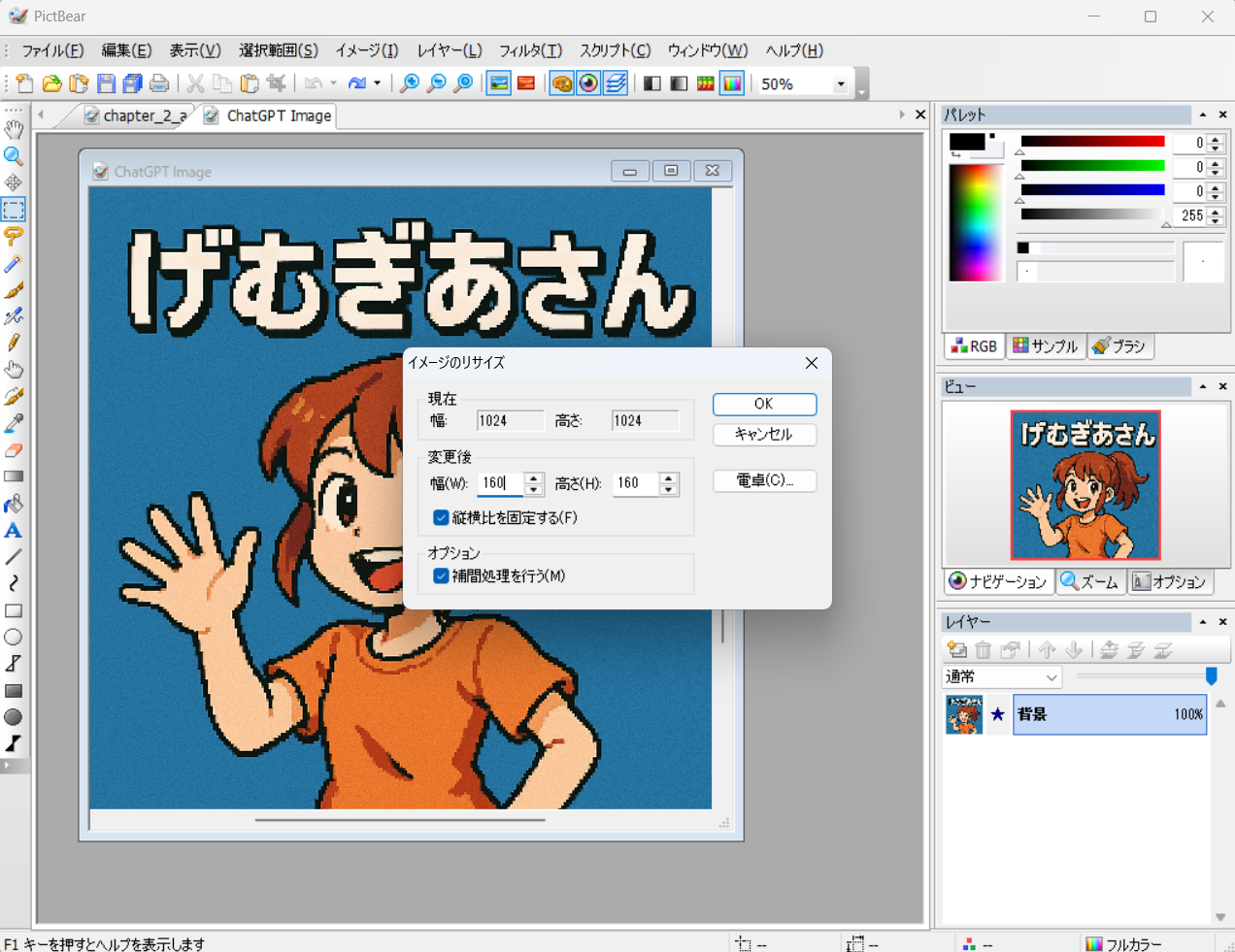This screenshot has height=952, width=1235.
Task: Confirm resize with the OK button
Action: [764, 404]
